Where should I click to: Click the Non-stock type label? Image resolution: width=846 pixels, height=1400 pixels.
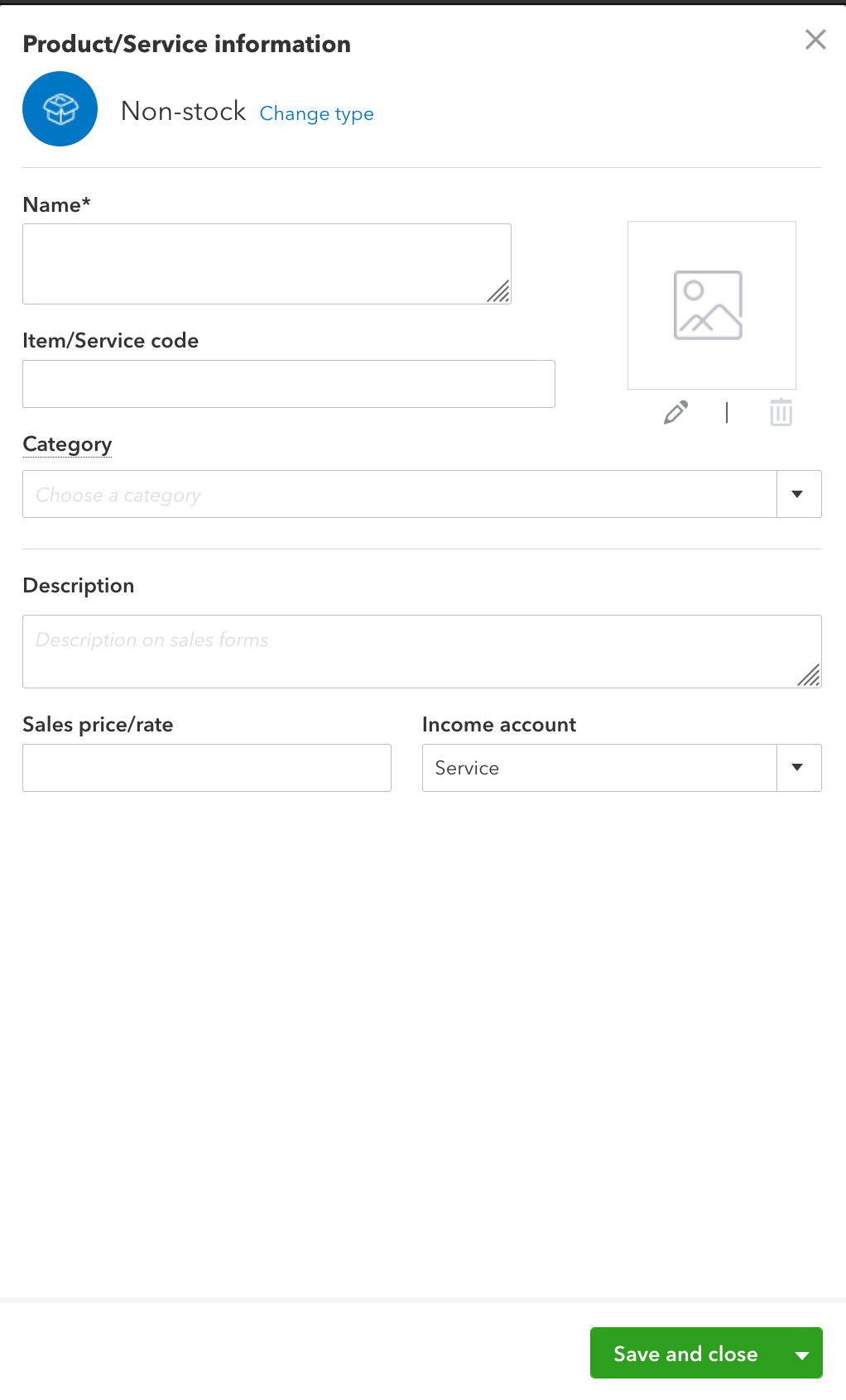[183, 111]
